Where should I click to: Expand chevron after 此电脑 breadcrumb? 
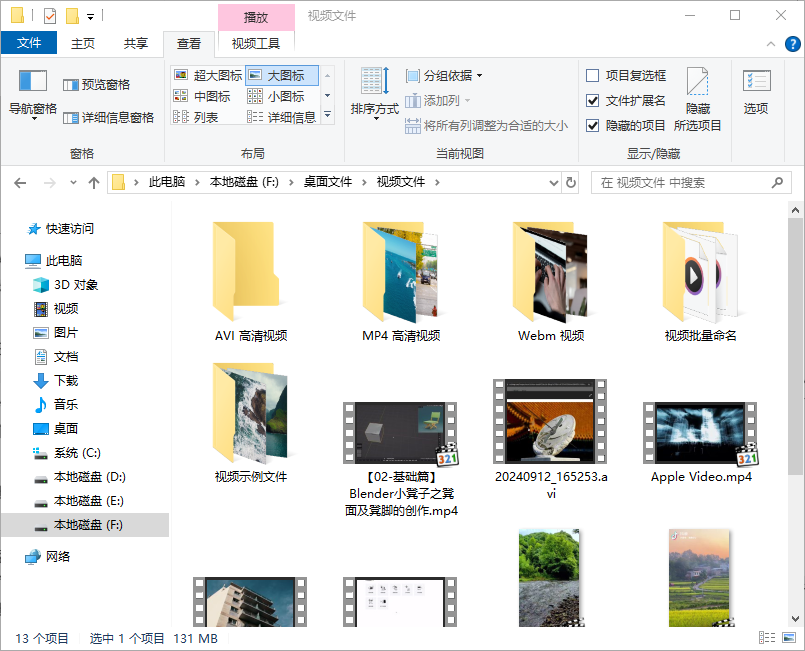tap(197, 182)
